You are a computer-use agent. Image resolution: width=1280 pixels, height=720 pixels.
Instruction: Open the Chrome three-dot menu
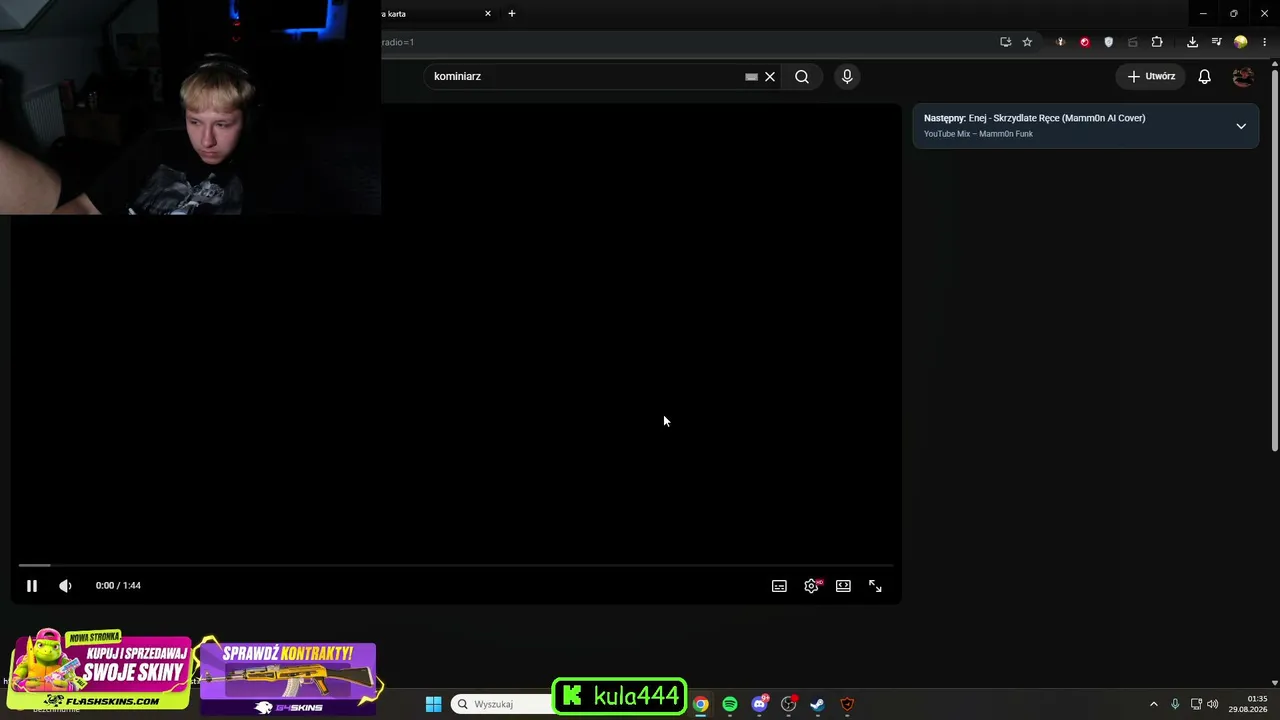click(1265, 42)
